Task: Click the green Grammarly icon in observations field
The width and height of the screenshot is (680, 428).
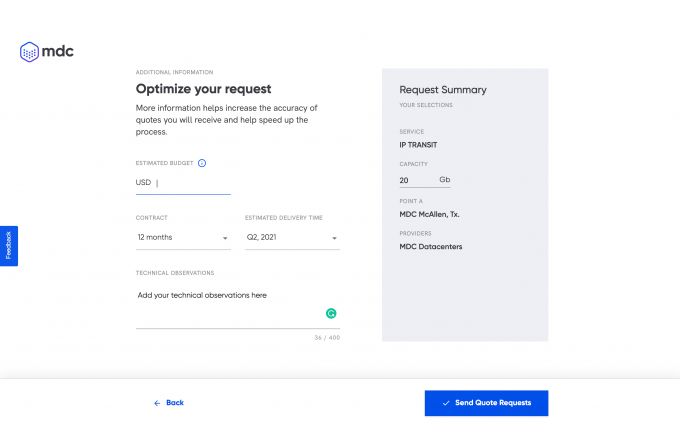Action: point(331,313)
